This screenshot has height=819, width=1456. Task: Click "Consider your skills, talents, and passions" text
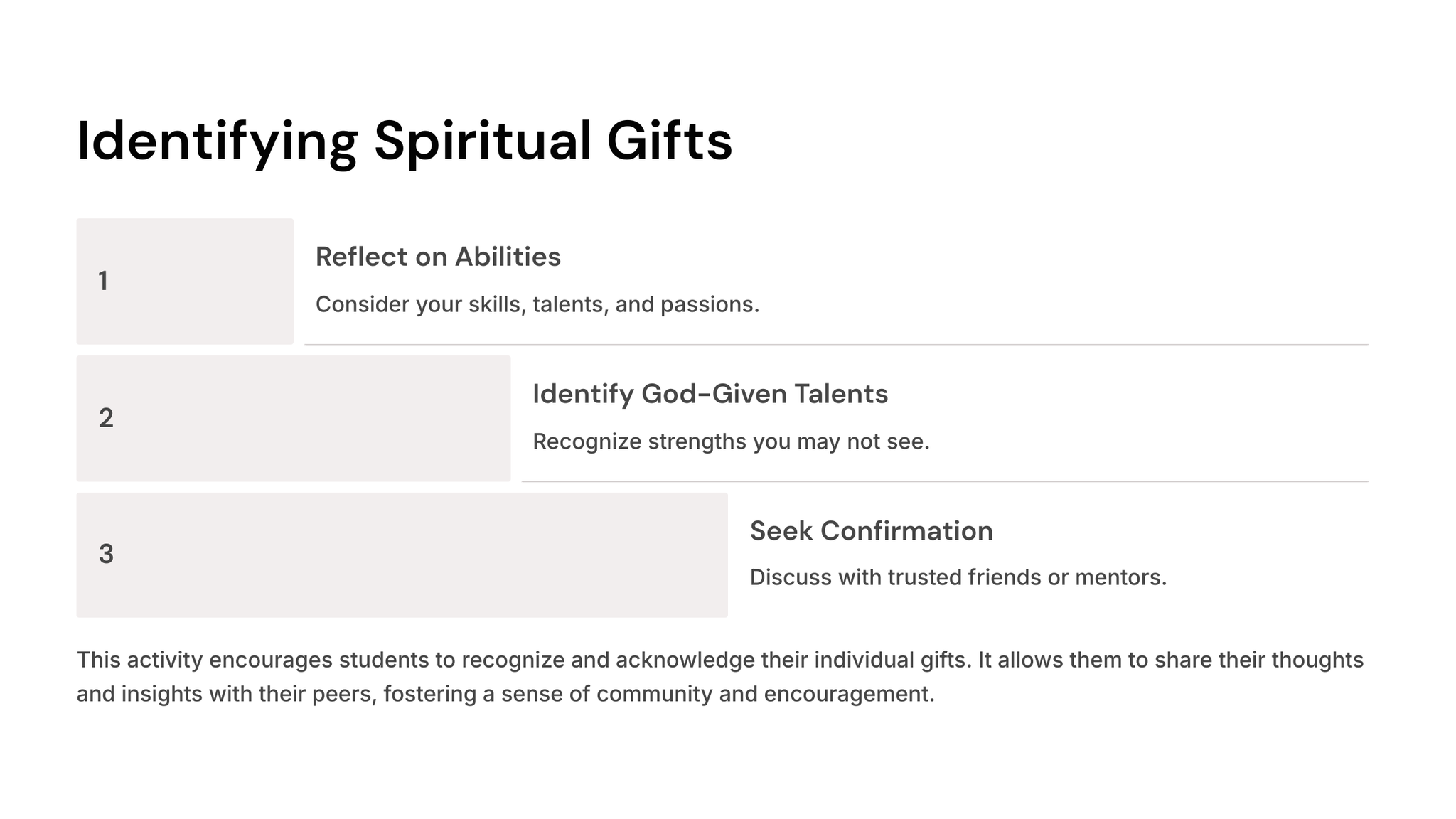click(x=537, y=304)
